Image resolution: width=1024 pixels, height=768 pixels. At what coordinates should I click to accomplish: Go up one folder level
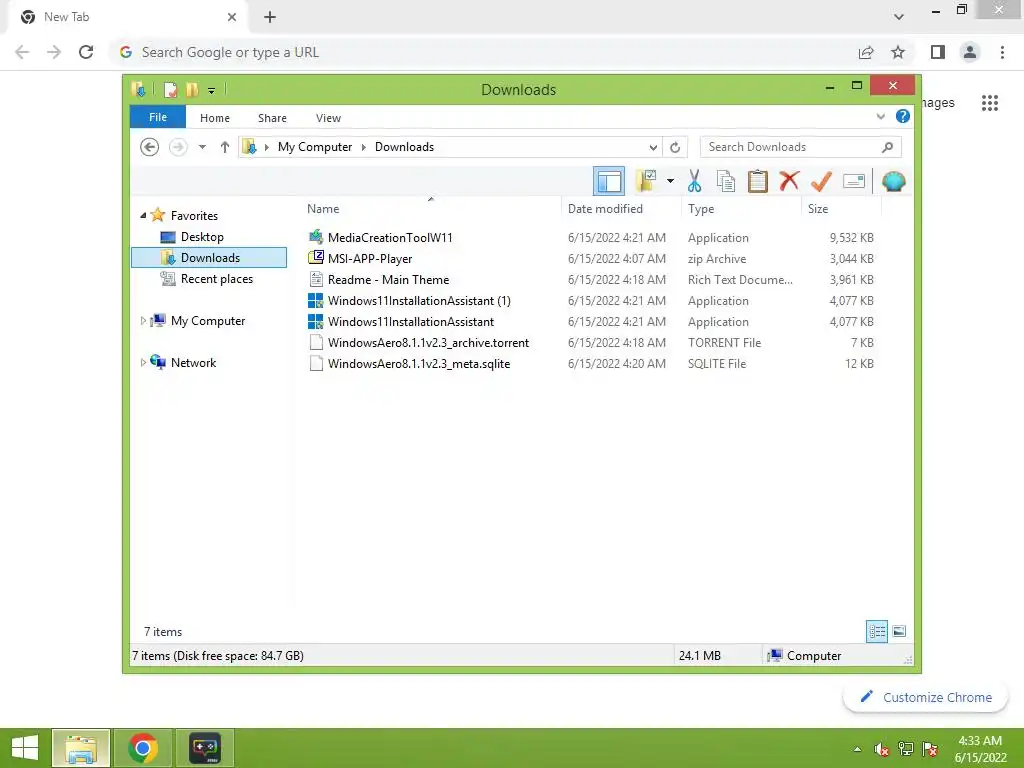(x=225, y=147)
